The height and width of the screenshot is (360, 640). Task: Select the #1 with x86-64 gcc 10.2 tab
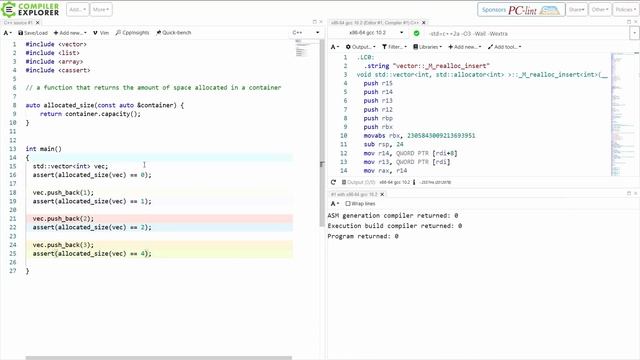(x=354, y=194)
